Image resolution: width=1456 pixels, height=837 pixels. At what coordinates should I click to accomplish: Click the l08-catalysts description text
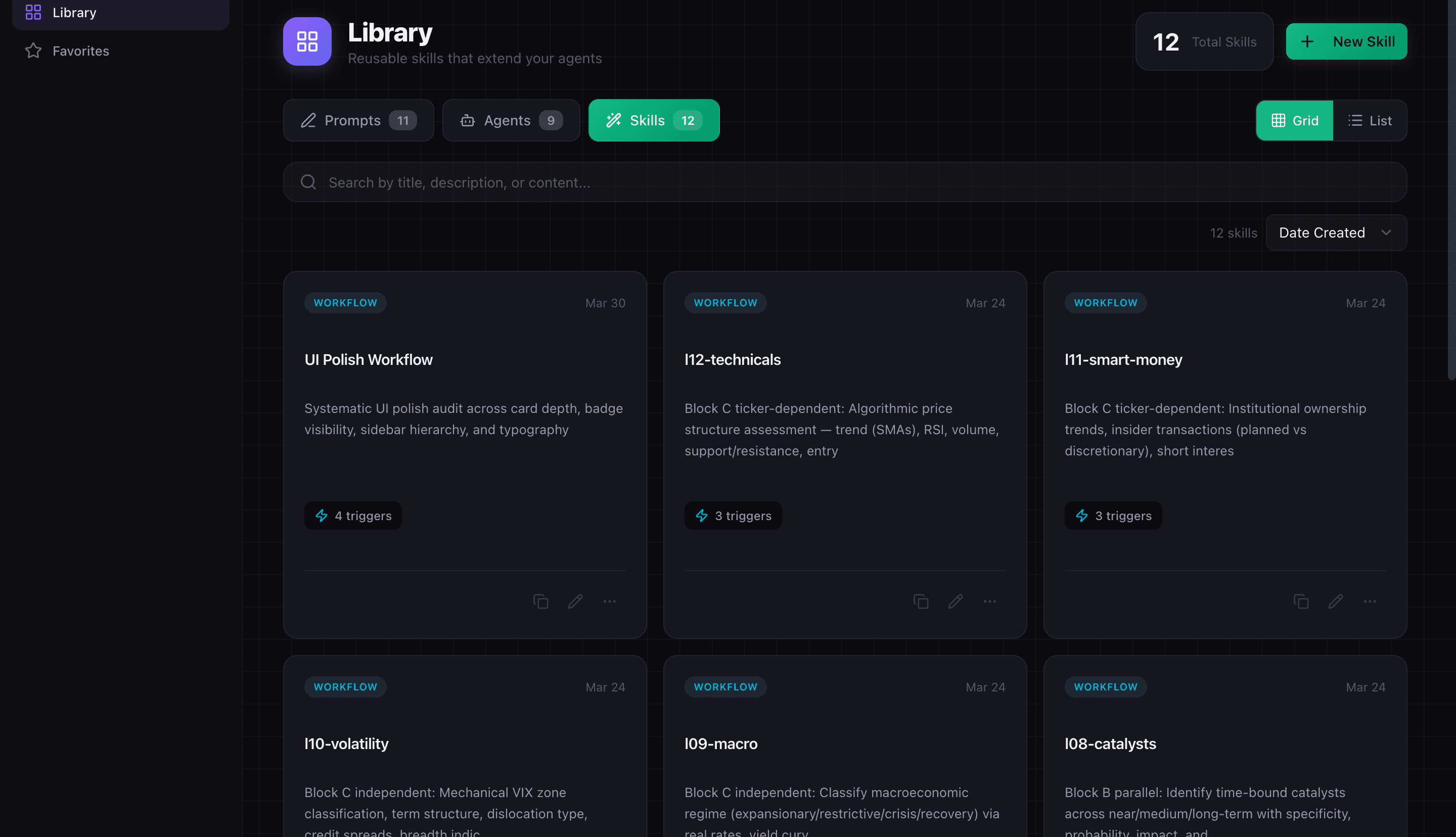(x=1207, y=810)
